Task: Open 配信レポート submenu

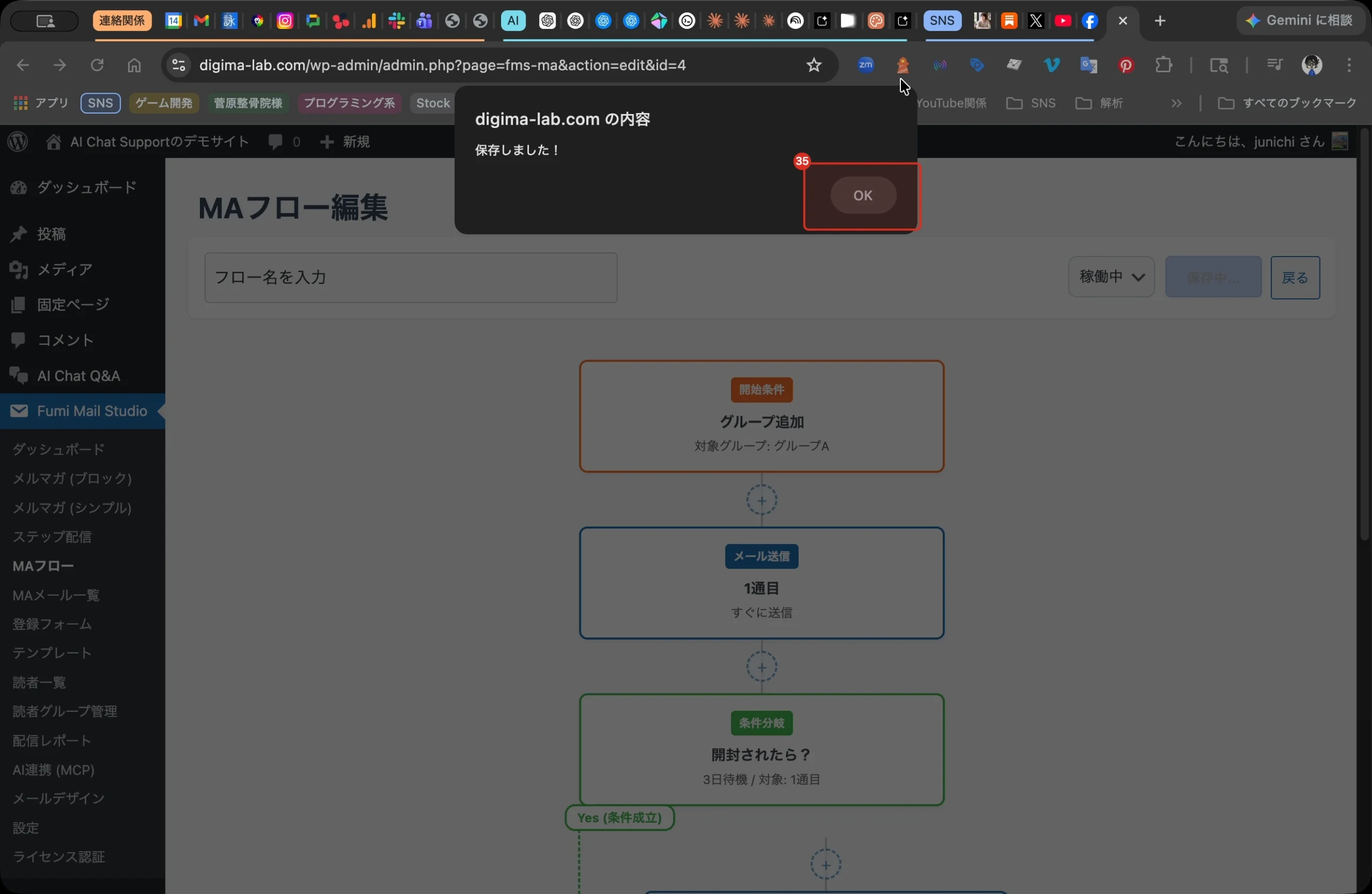Action: 52,740
